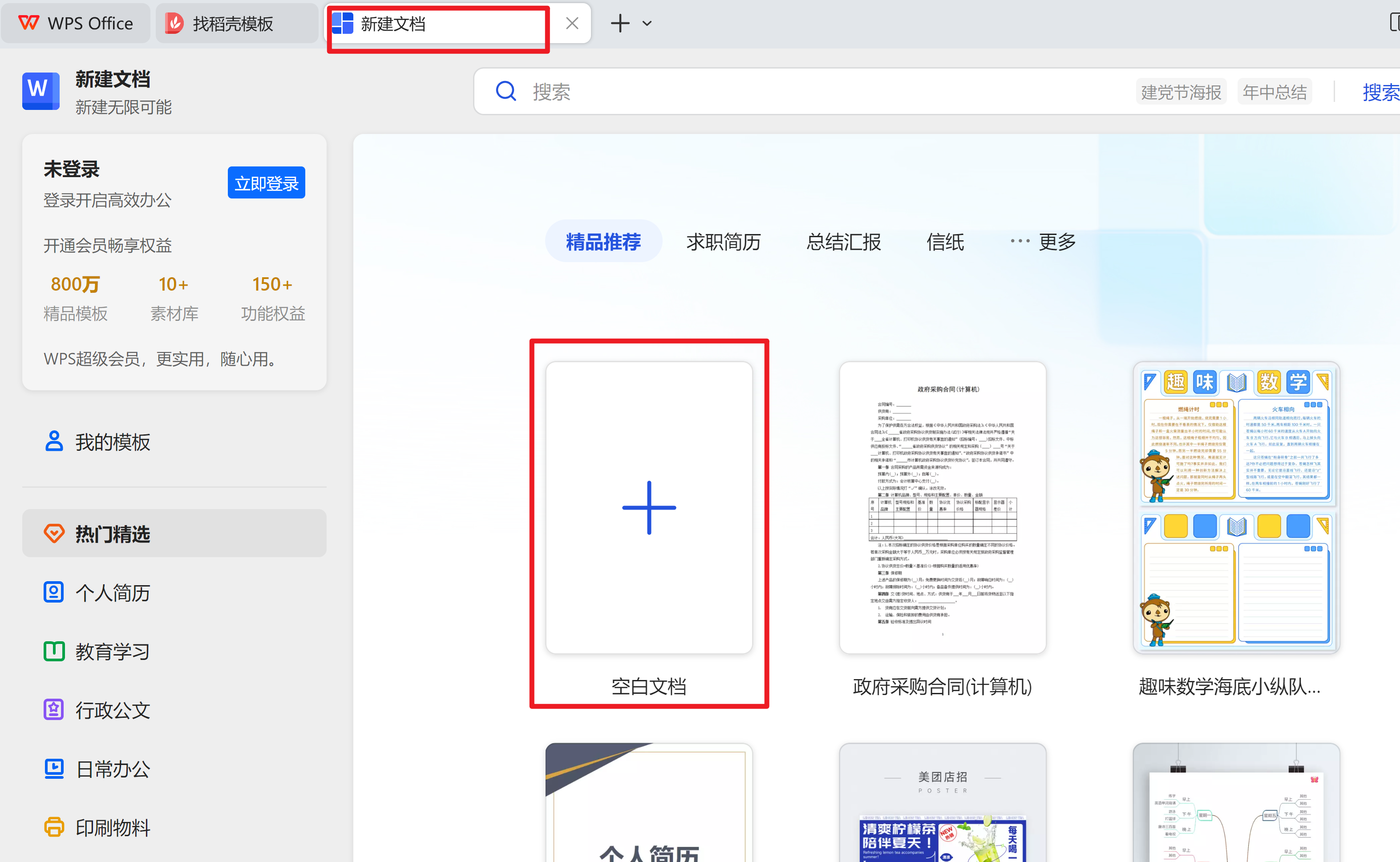
Task: Create a 空白文档 blank document
Action: 649,507
